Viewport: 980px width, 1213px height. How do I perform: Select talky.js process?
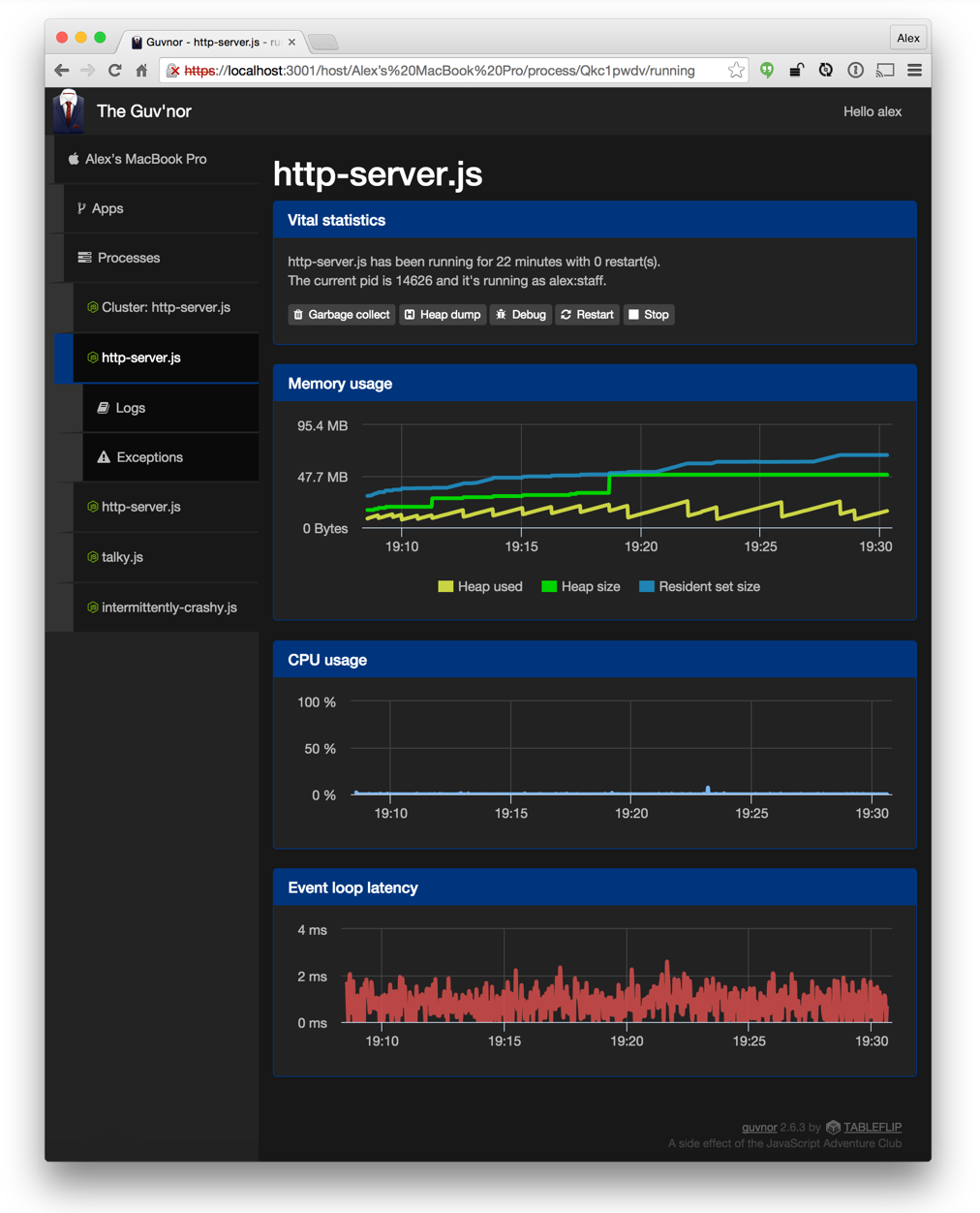122,557
